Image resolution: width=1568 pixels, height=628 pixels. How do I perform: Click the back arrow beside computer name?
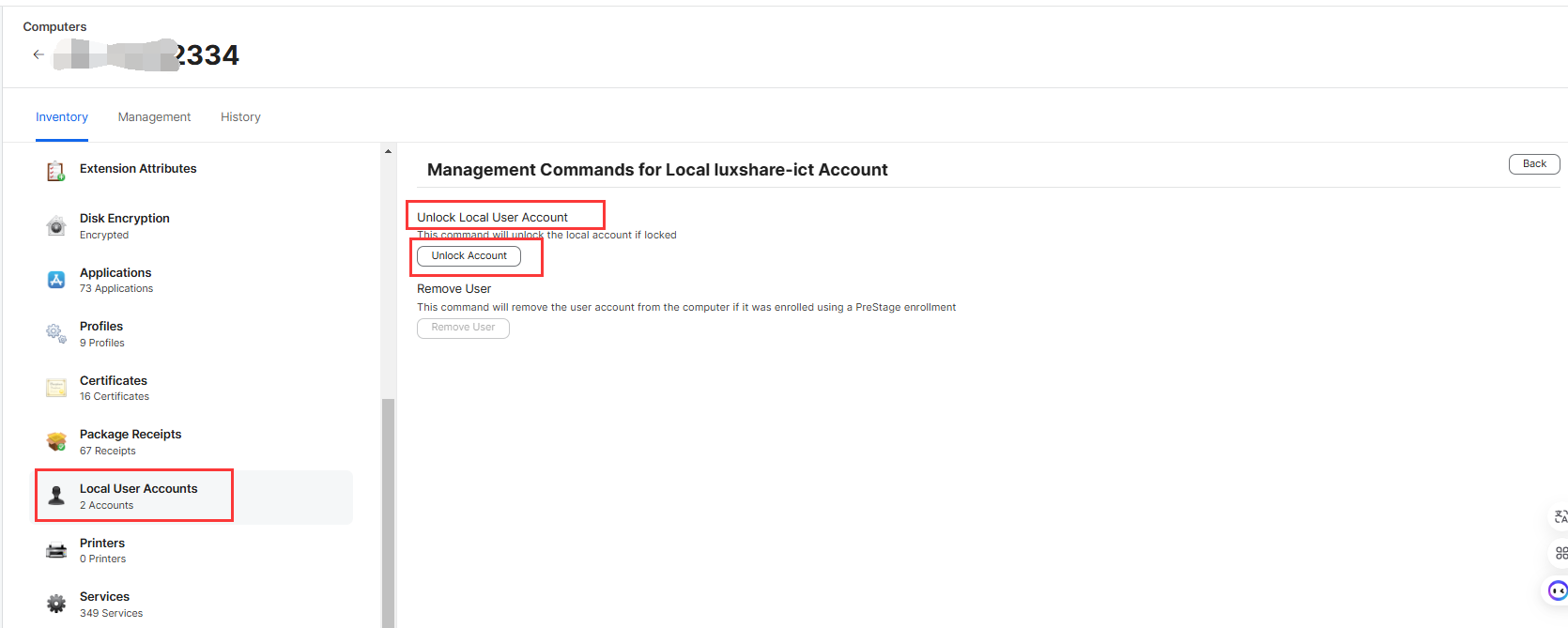[38, 54]
